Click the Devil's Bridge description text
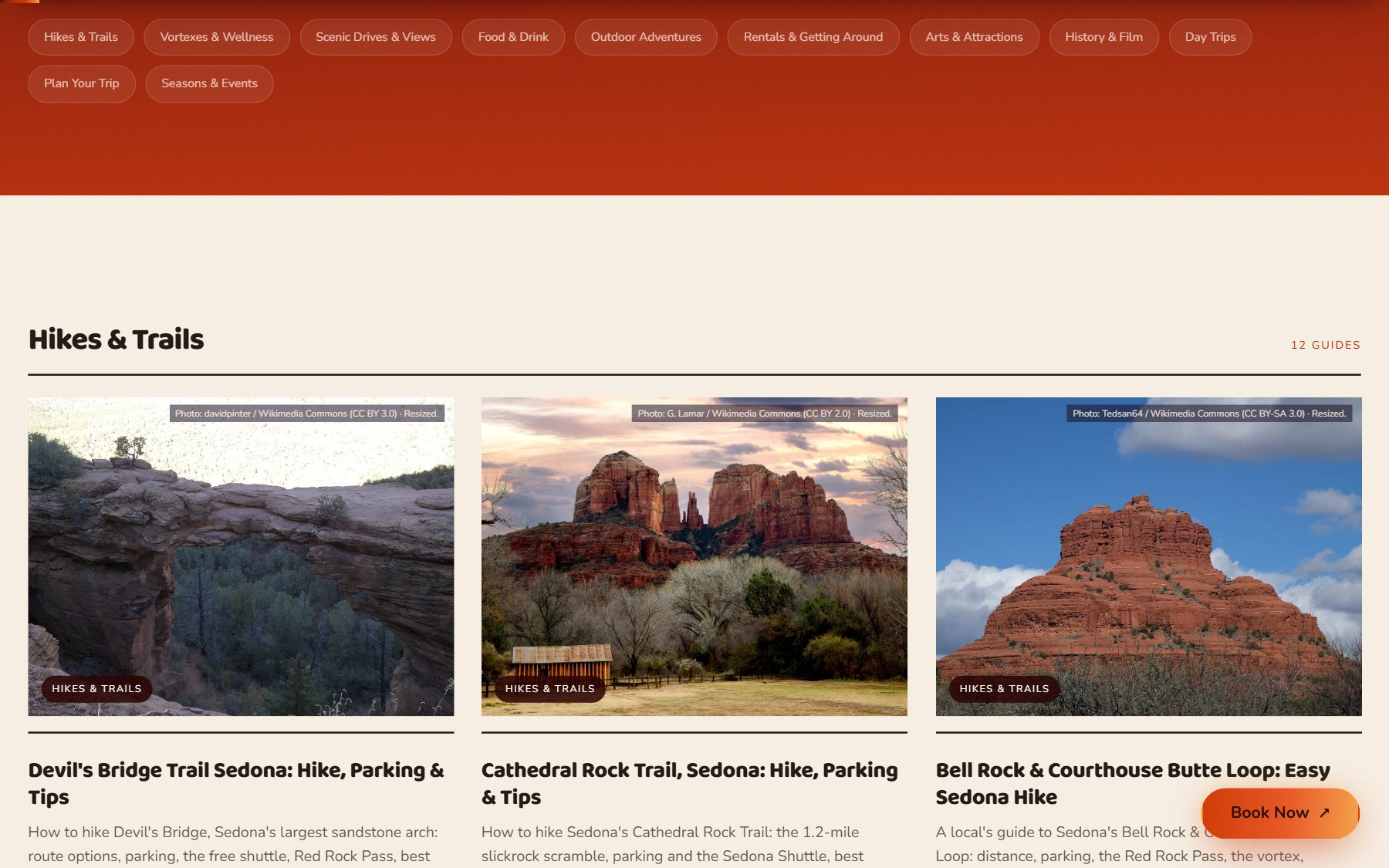Screen dimensions: 1389x868 (x=233, y=844)
